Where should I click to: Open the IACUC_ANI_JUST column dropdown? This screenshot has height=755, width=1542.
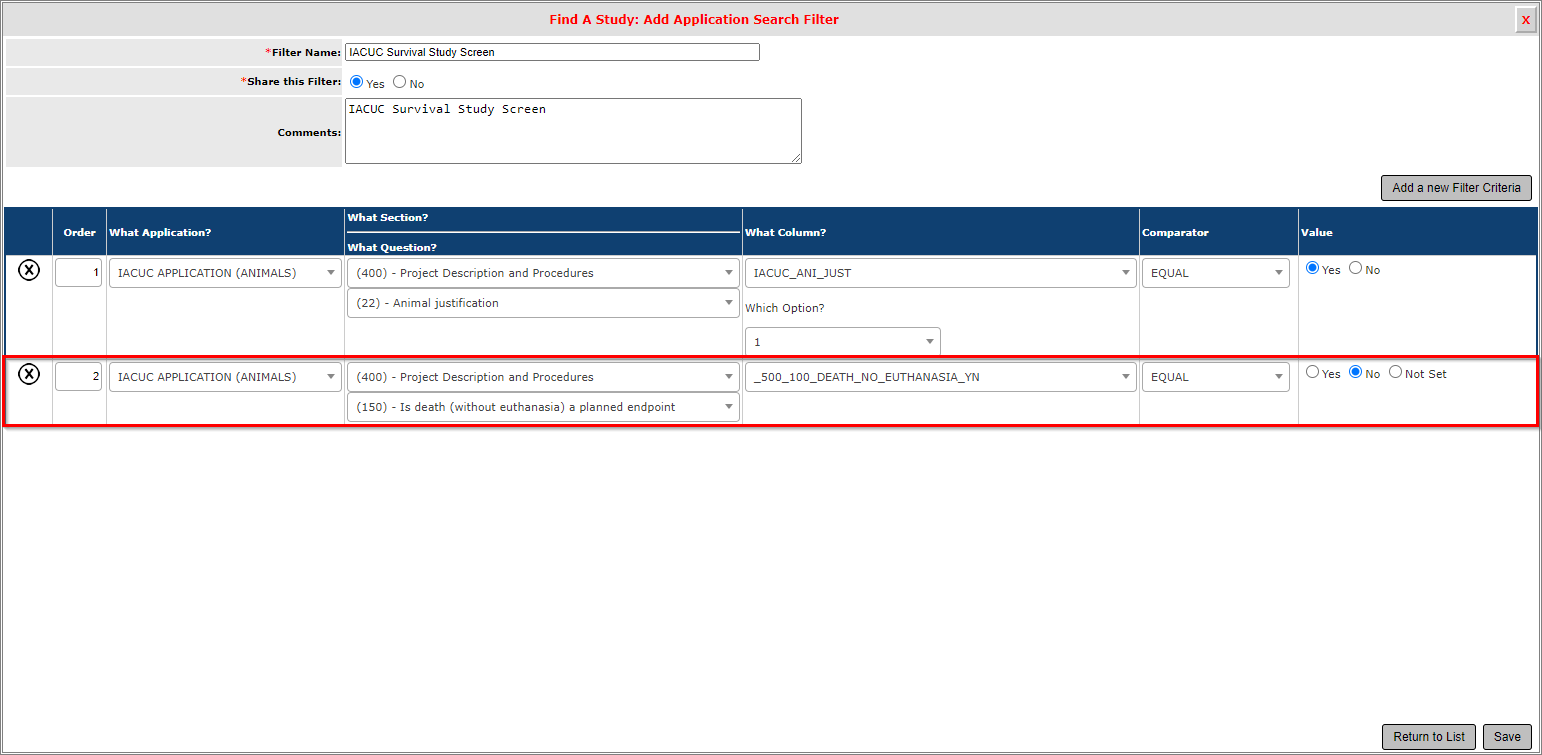click(x=940, y=273)
